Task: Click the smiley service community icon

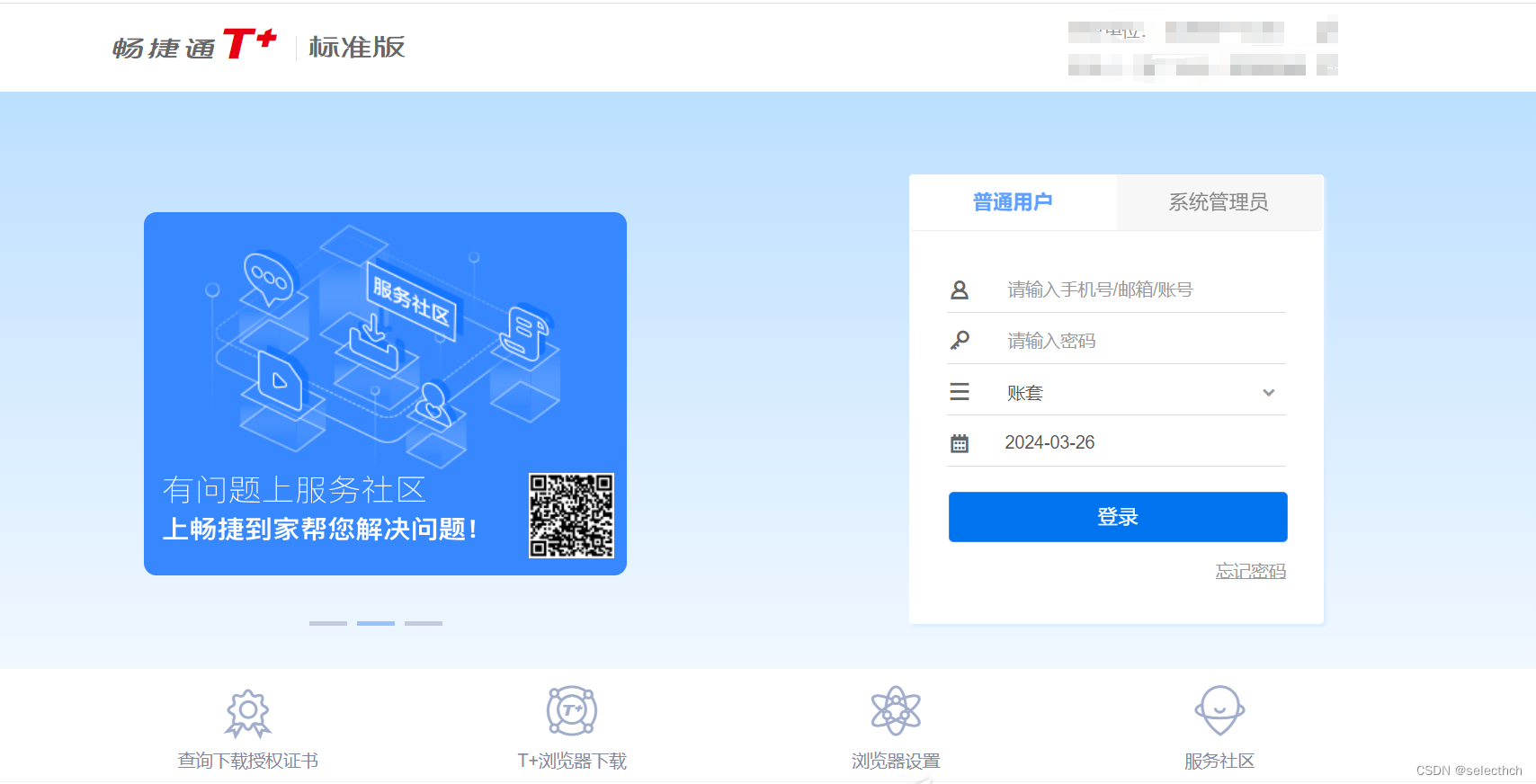Action: click(x=1219, y=711)
